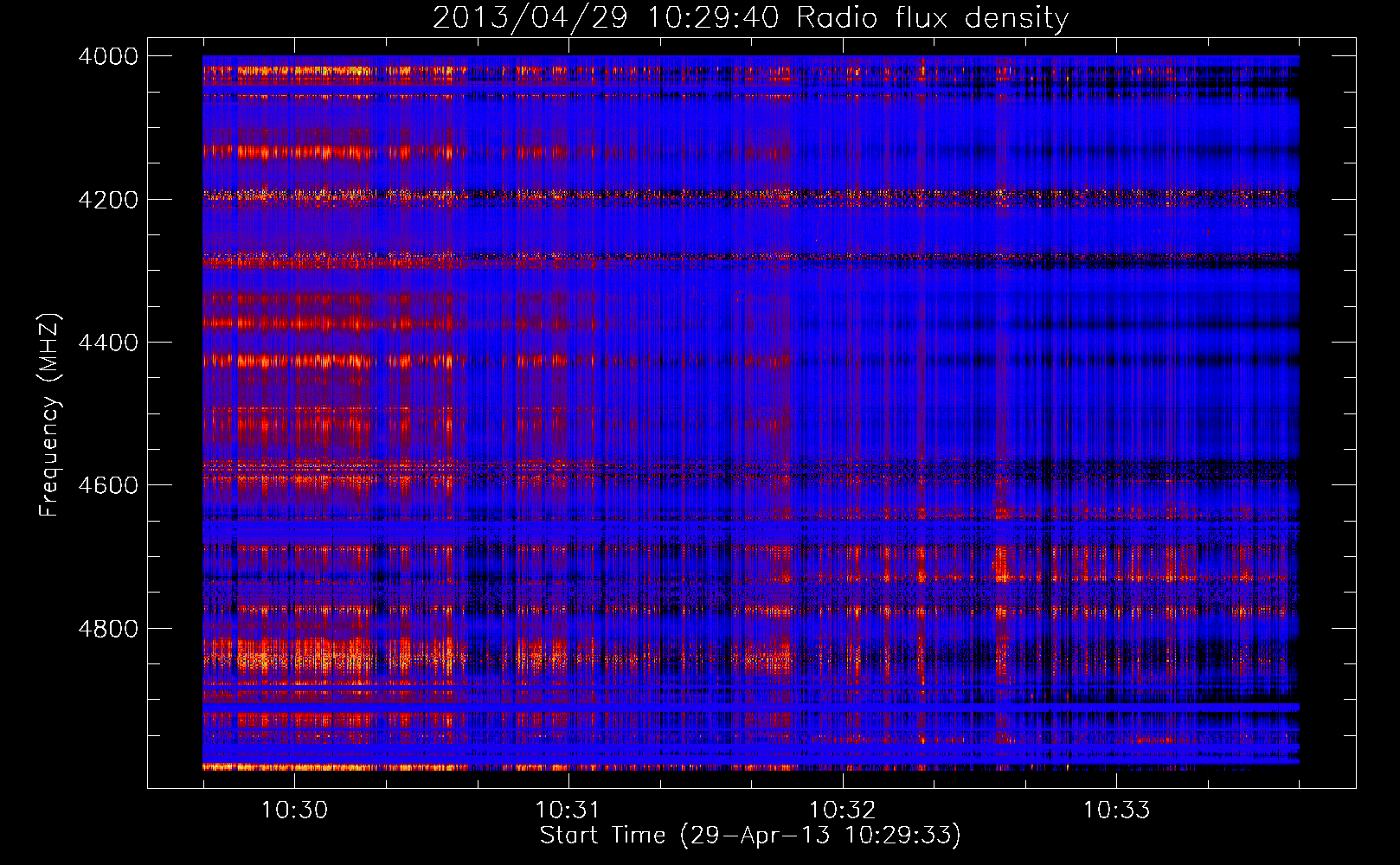This screenshot has width=1400, height=865.
Task: Click the 10:32 time axis label
Action: [x=842, y=810]
